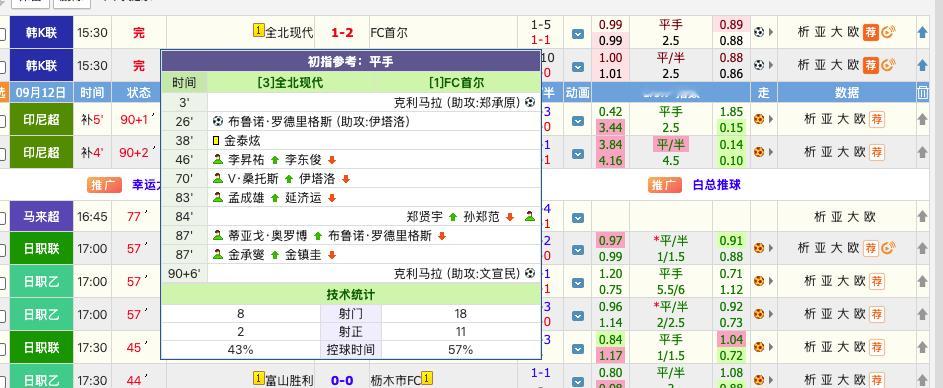Click 数据 column header
This screenshot has height=388, width=943.
click(846, 93)
